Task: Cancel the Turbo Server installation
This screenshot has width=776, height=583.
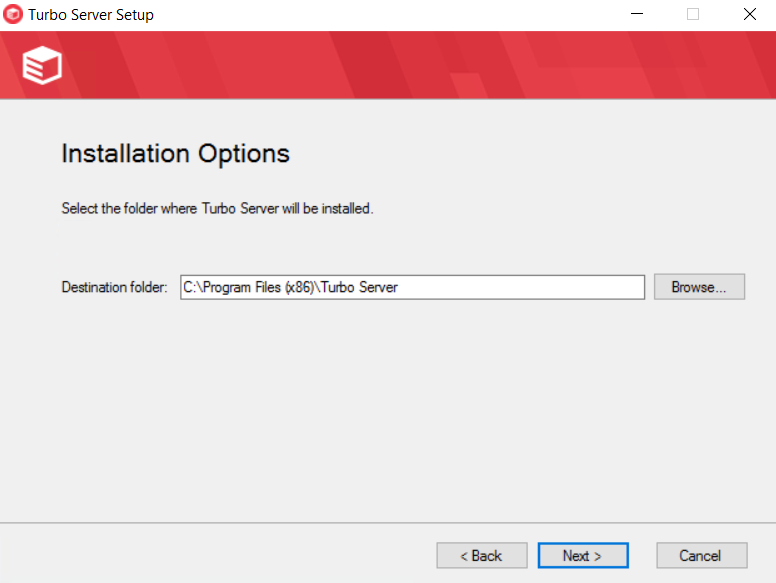Action: (x=701, y=556)
